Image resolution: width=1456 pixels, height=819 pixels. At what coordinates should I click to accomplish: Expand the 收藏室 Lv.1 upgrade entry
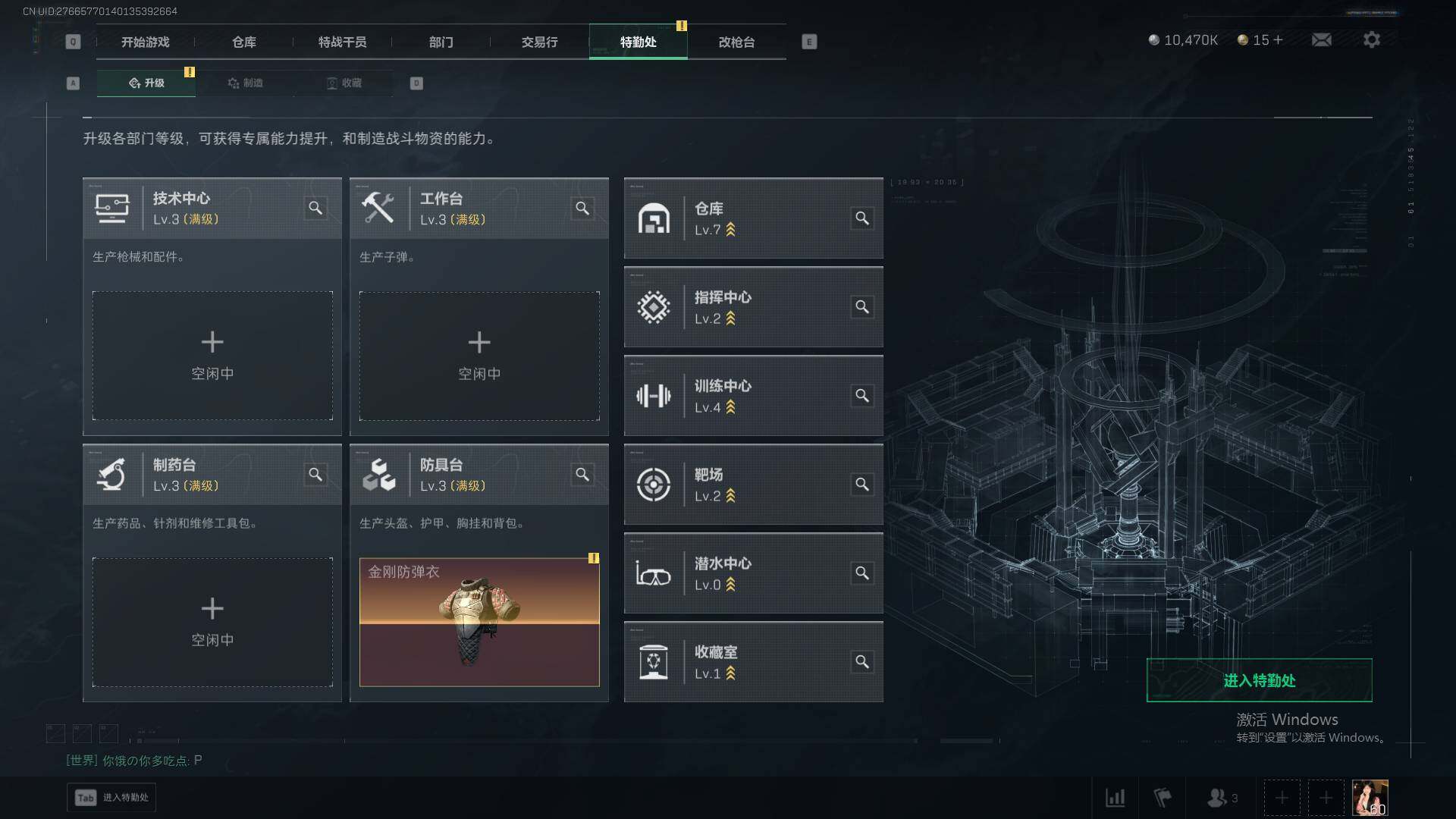point(753,662)
